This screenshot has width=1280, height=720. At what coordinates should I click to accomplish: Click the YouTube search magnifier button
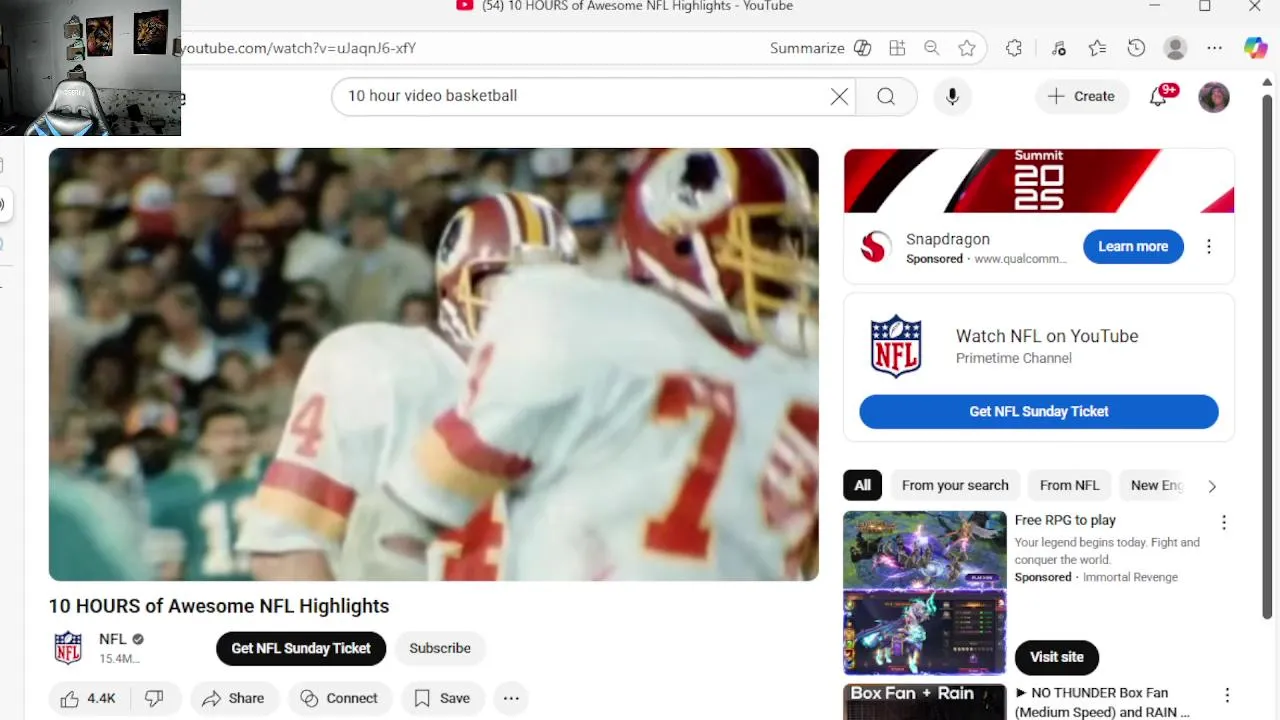click(886, 97)
